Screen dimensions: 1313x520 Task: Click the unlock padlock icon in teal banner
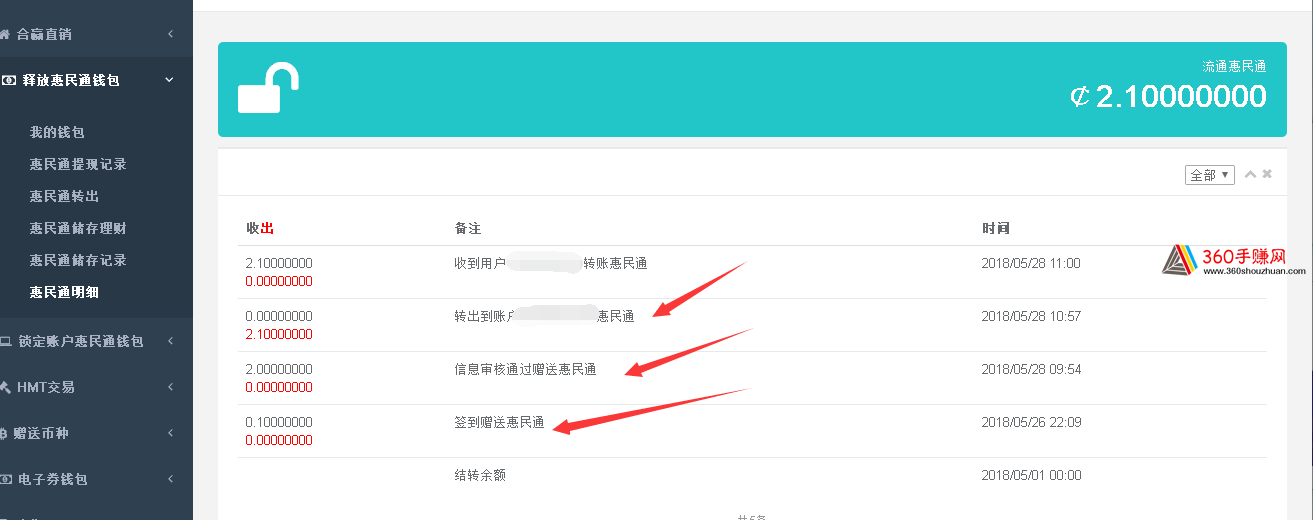[x=268, y=88]
